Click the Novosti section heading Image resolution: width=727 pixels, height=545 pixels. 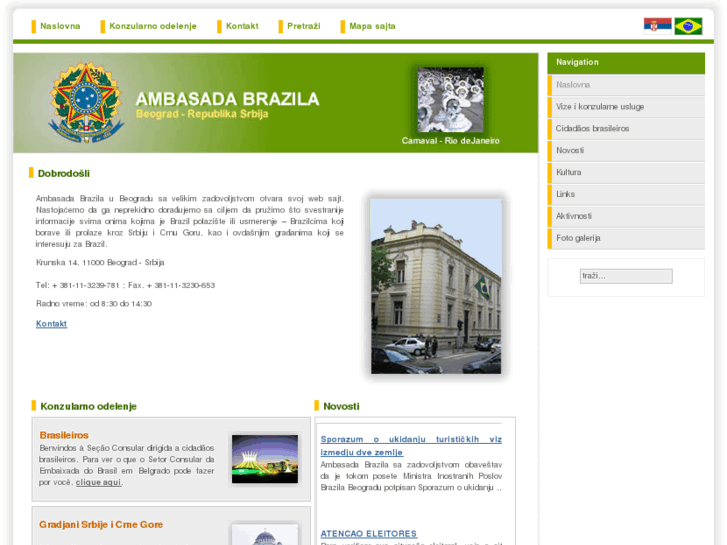coord(341,406)
